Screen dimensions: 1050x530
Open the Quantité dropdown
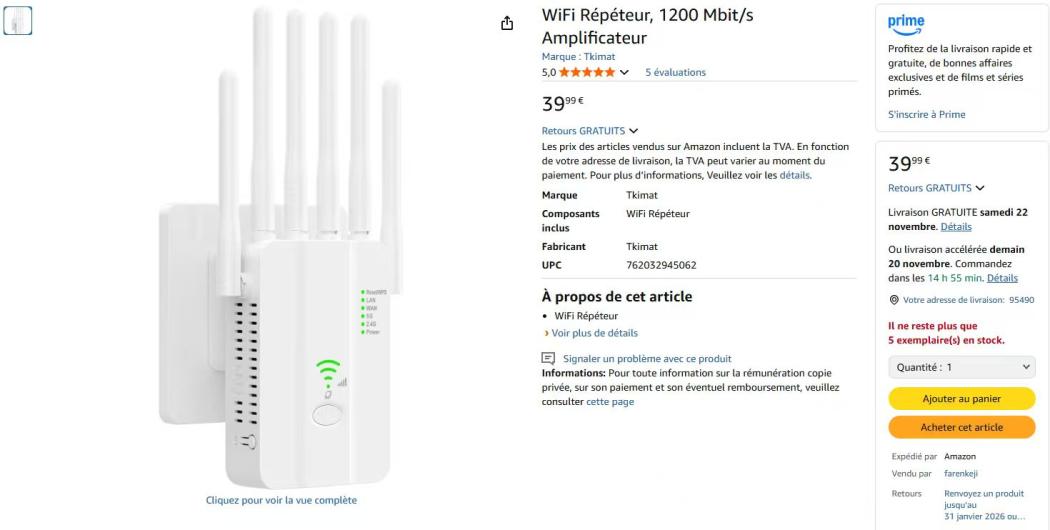click(x=961, y=367)
